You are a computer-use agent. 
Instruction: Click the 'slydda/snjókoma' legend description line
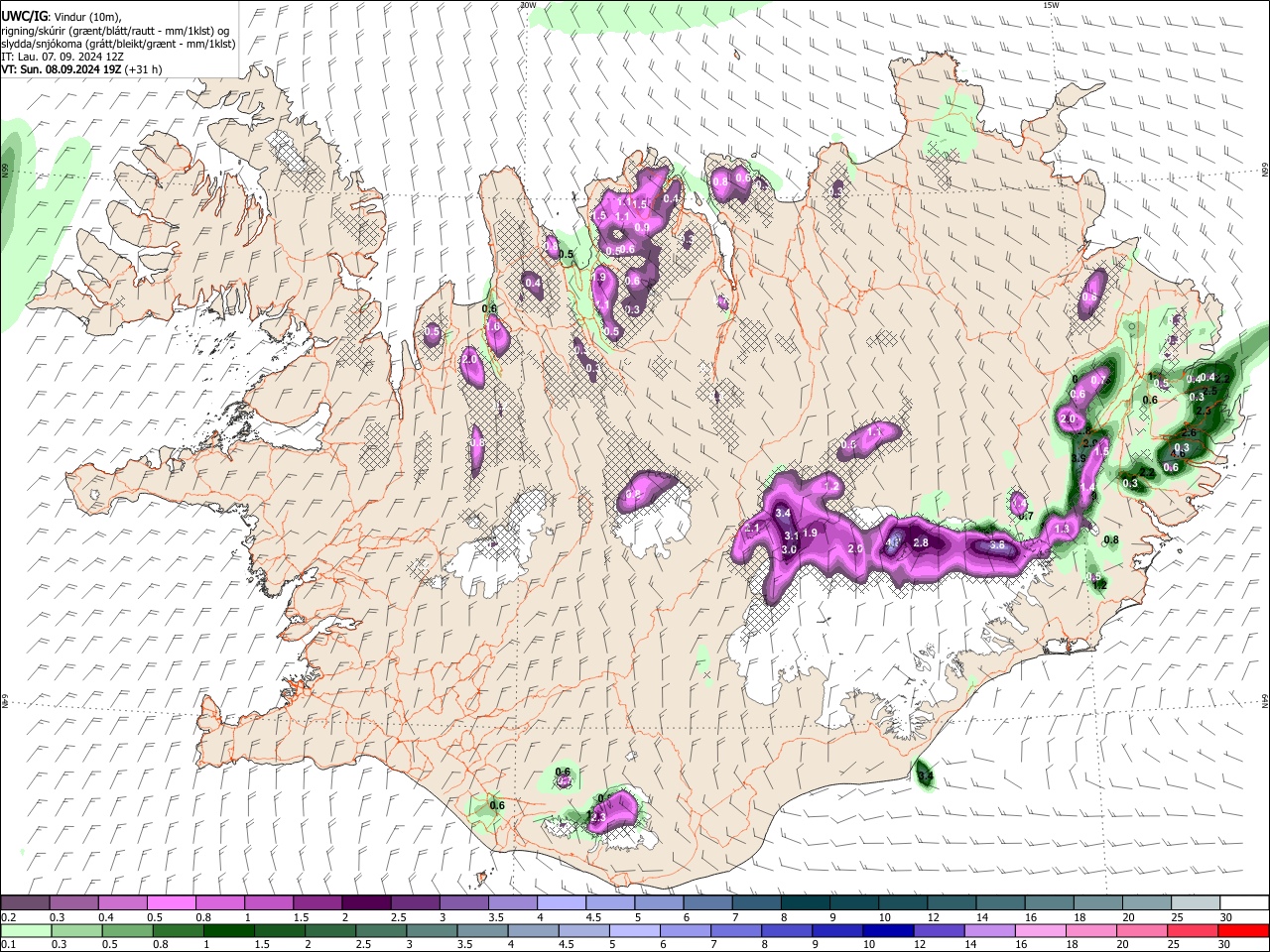pos(118,44)
